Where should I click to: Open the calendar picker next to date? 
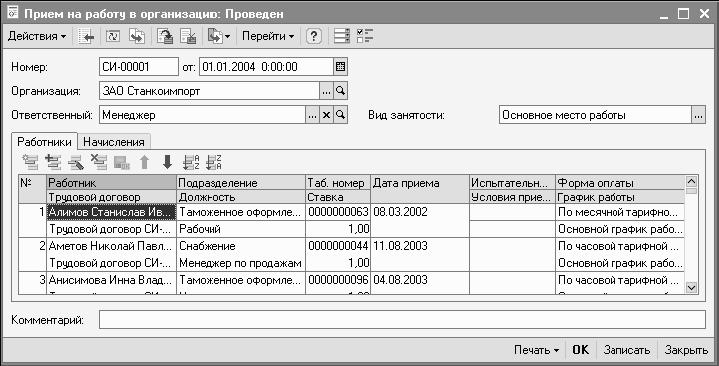(340, 67)
